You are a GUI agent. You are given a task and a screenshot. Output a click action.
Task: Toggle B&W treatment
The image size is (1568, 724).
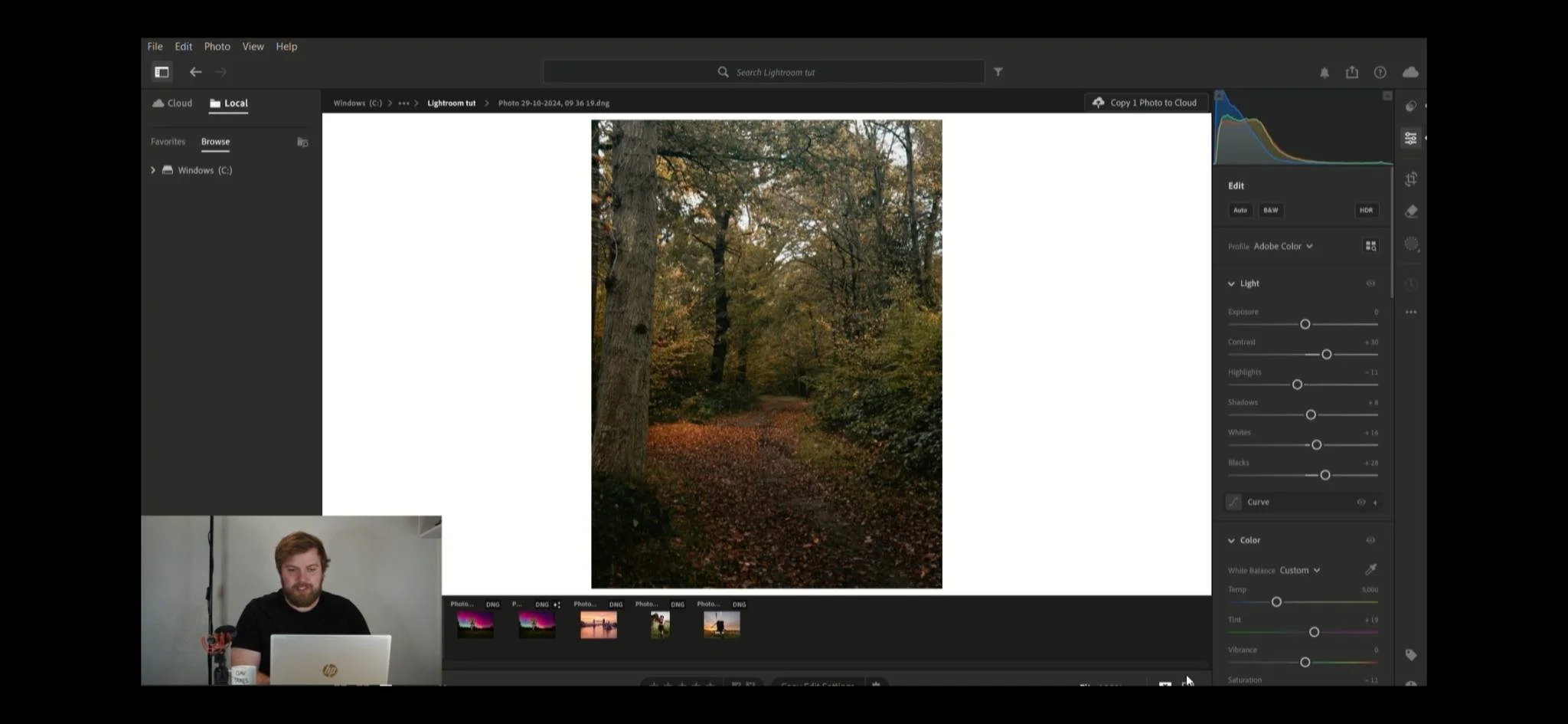[x=1271, y=210]
